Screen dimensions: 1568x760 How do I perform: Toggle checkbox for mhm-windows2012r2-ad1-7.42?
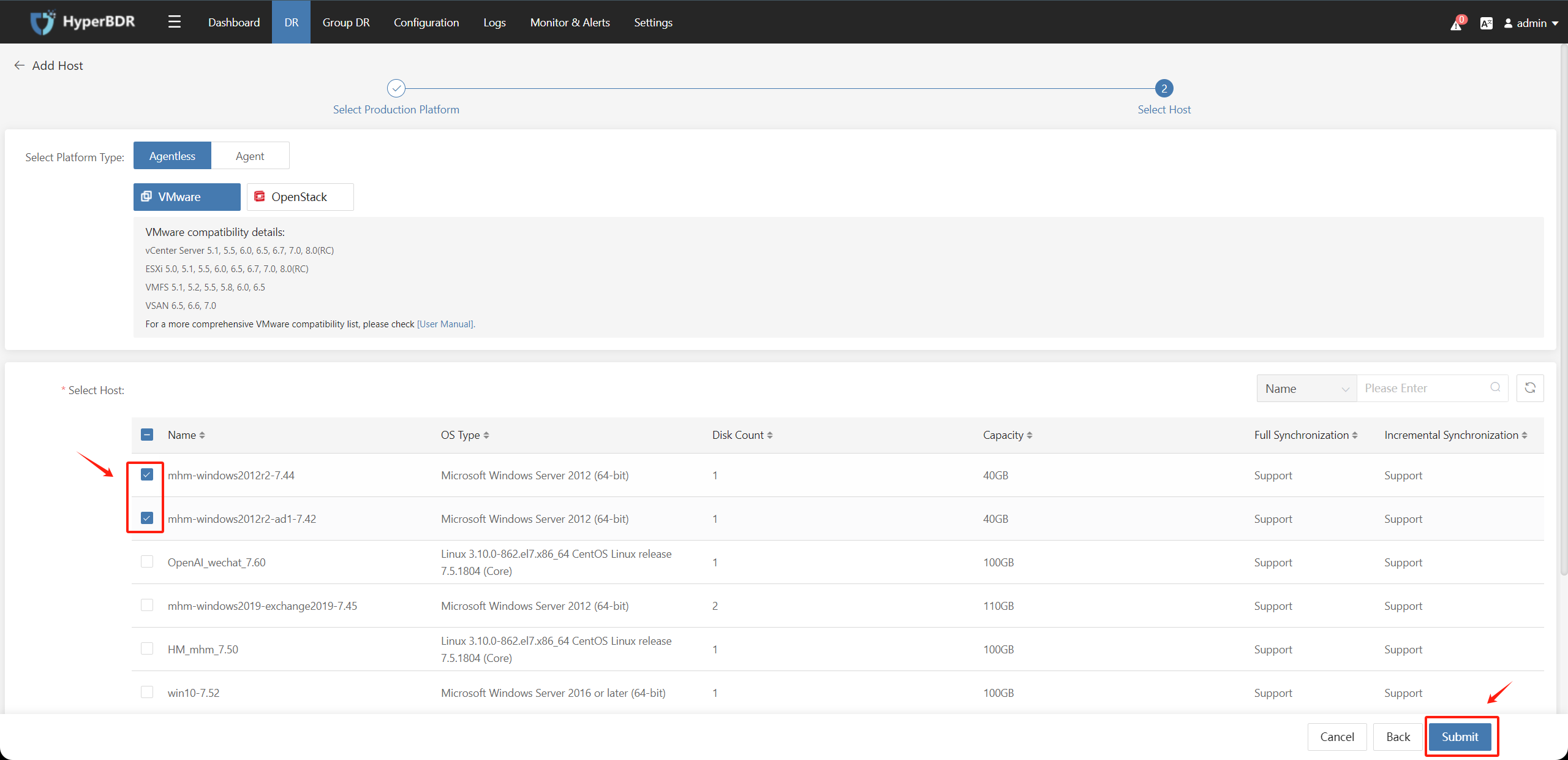(x=148, y=518)
